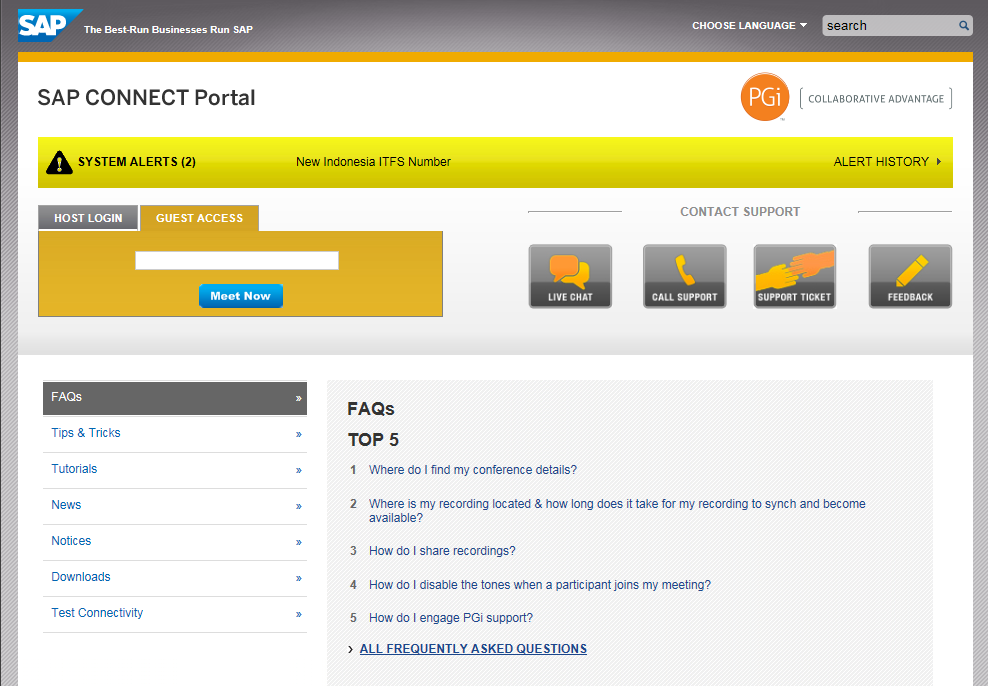
Task: Open the Choose Language dropdown
Action: point(749,26)
